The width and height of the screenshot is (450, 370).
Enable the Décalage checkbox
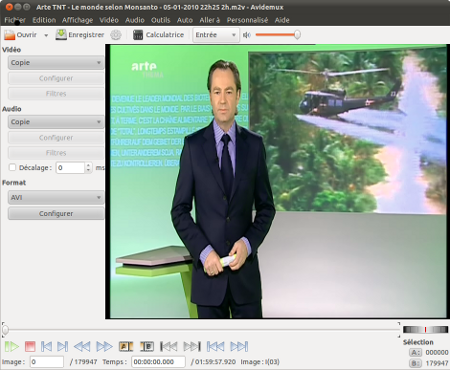point(12,167)
